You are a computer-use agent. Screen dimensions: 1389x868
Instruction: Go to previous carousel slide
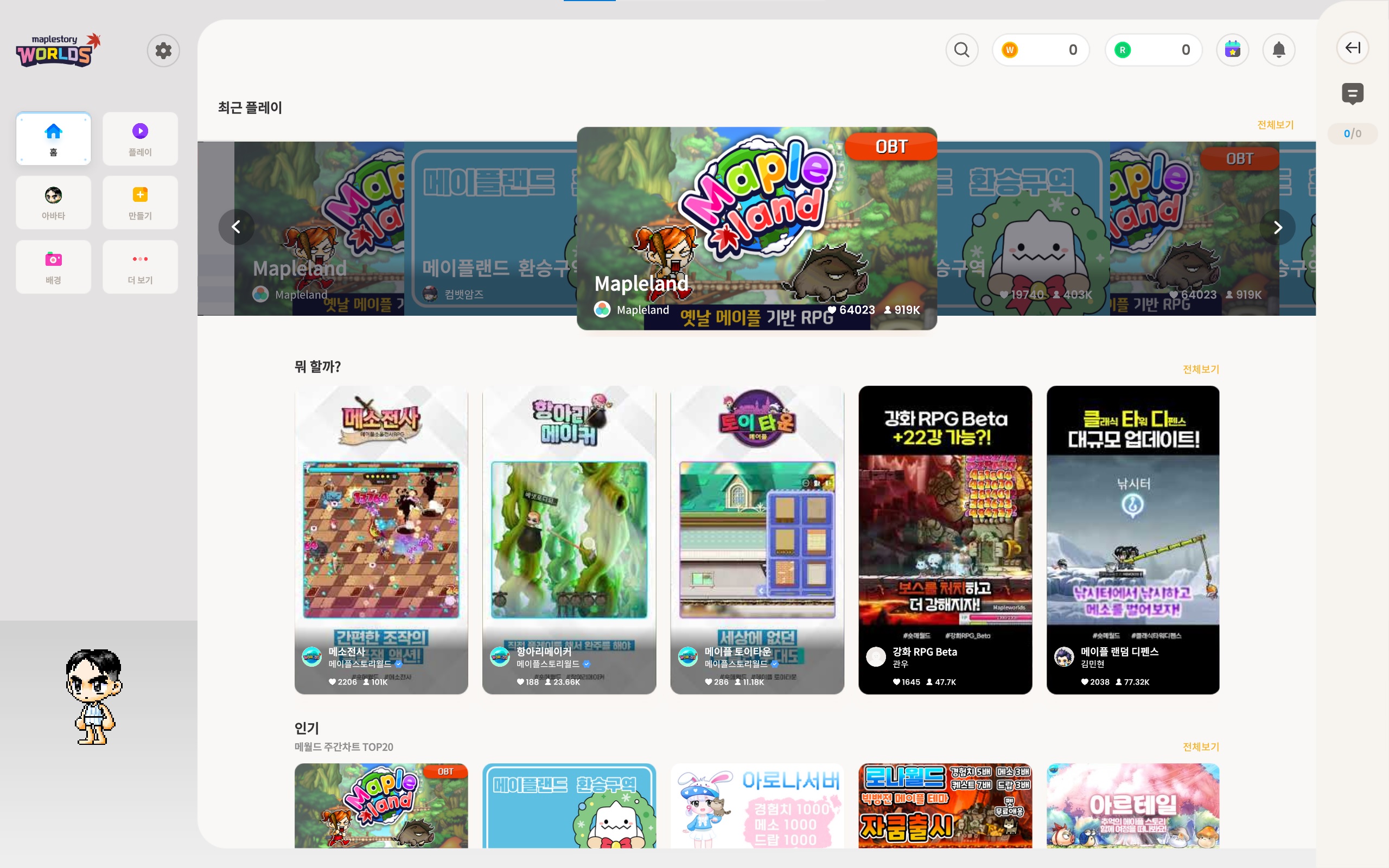[x=236, y=227]
